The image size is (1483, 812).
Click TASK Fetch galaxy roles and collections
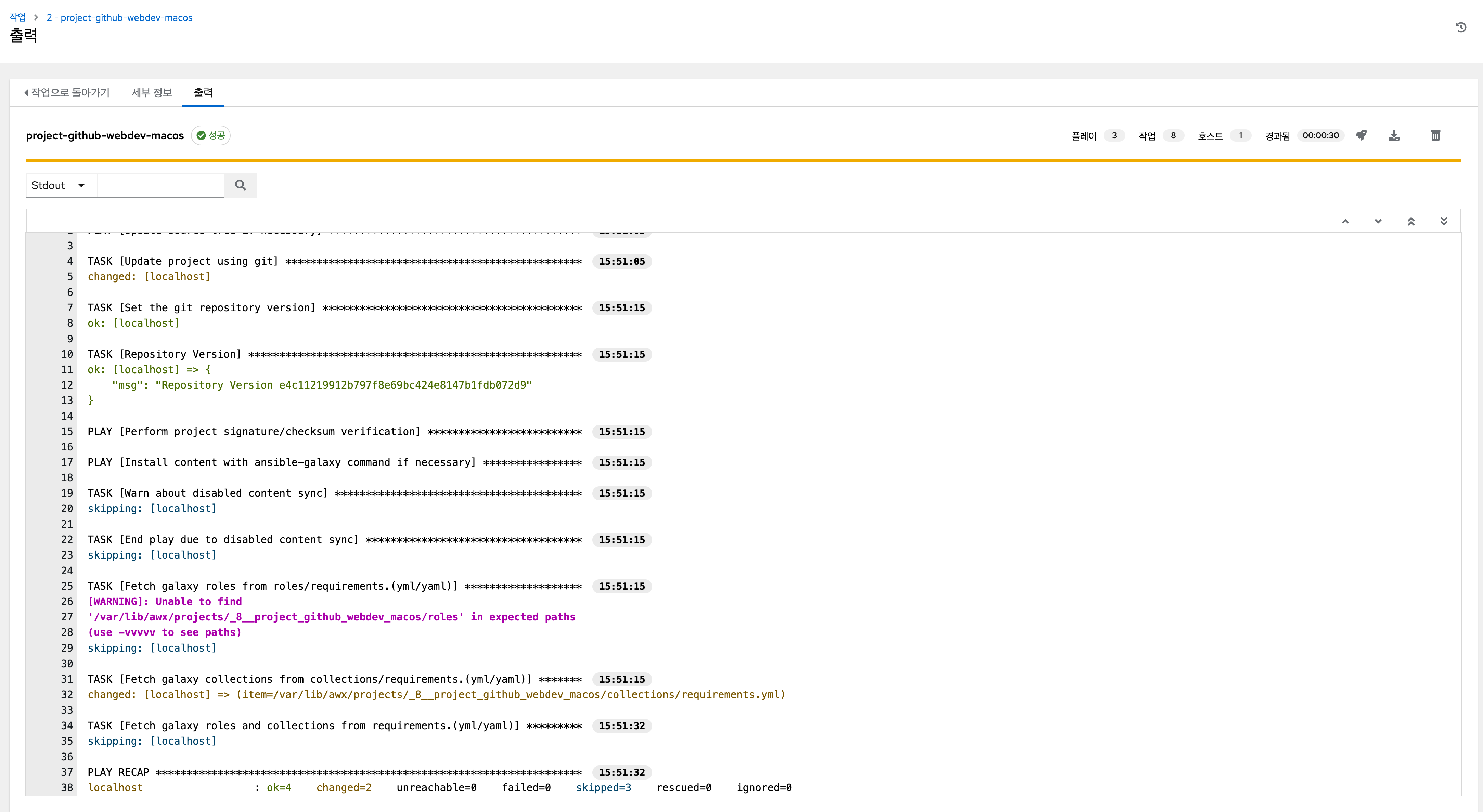tap(335, 726)
